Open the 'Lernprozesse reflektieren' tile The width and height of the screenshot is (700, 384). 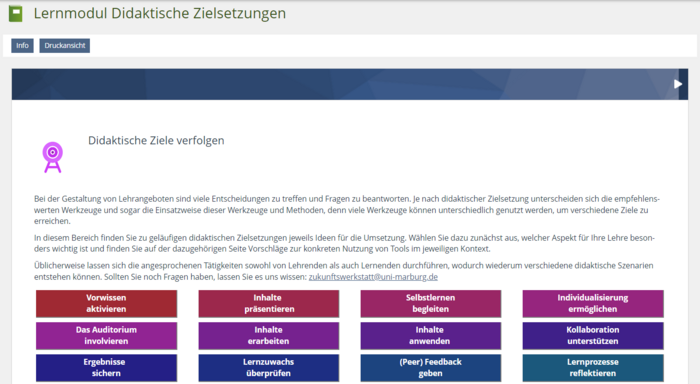(x=593, y=368)
